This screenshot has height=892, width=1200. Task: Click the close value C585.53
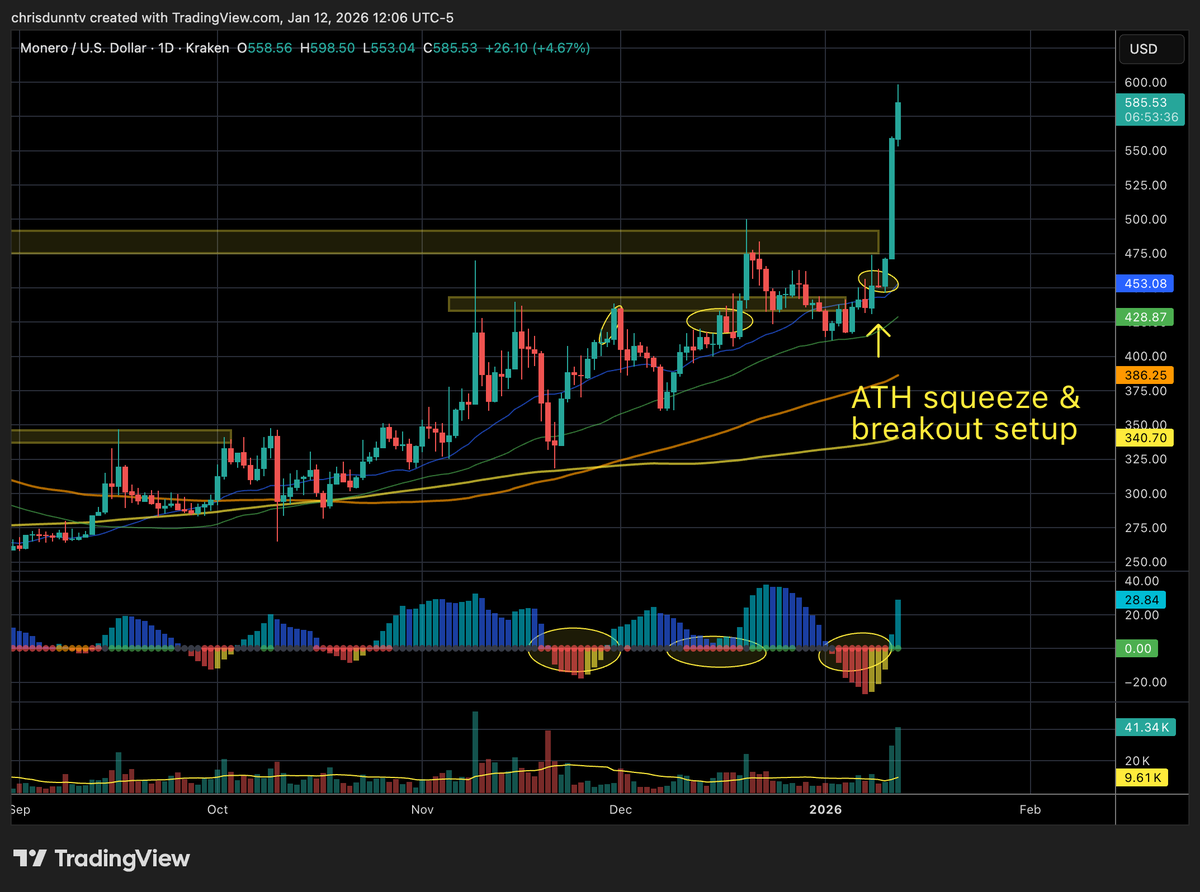point(449,48)
